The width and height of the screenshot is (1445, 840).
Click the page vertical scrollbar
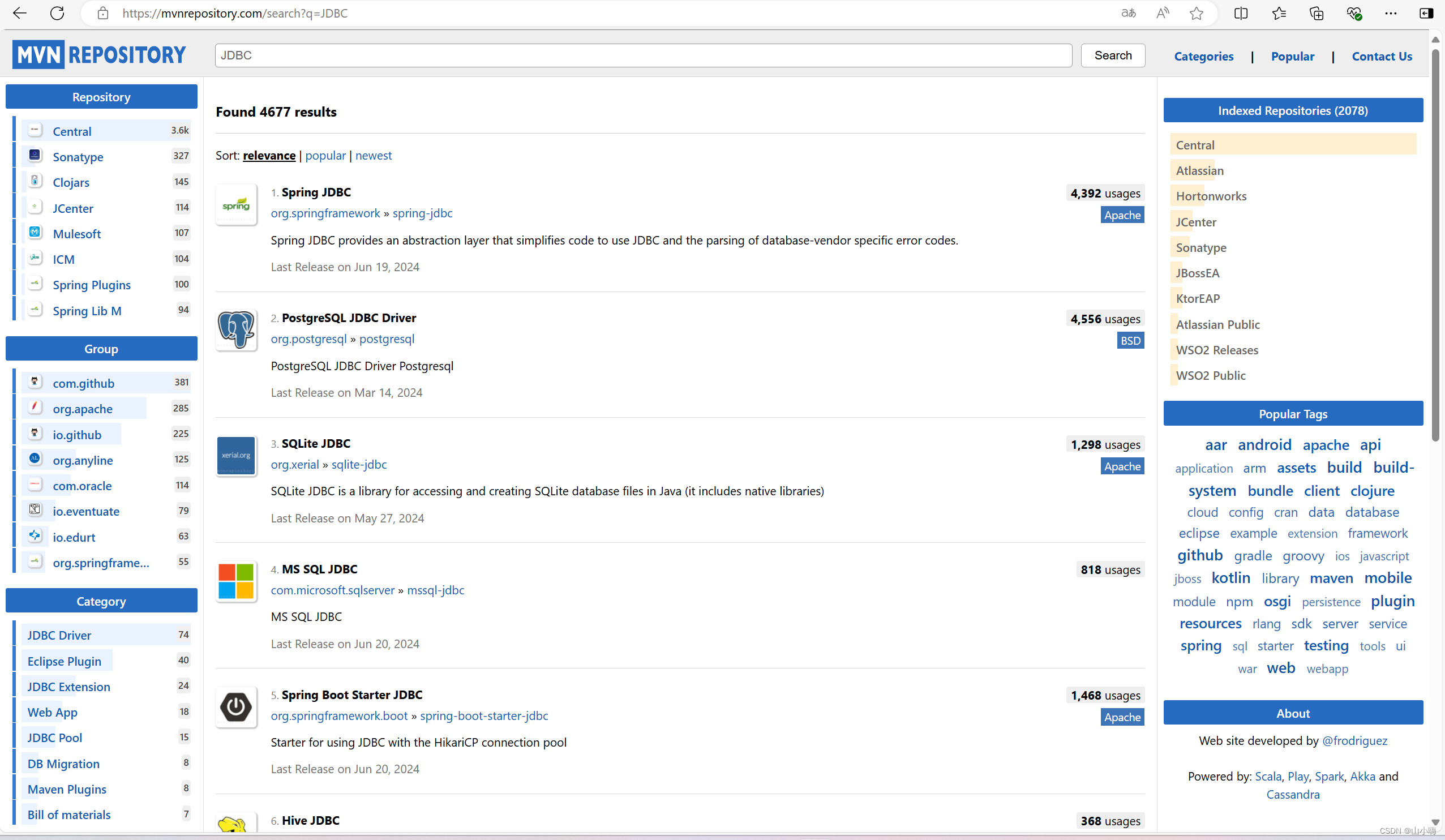coord(1435,247)
